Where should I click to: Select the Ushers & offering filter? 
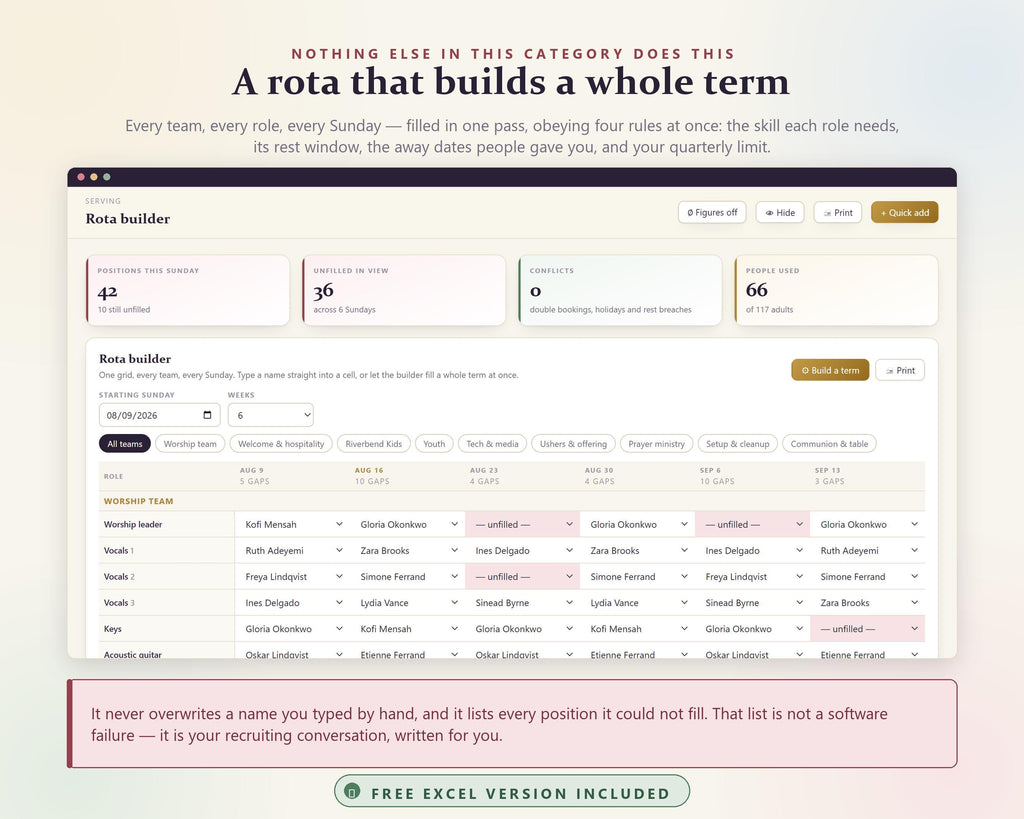point(573,444)
